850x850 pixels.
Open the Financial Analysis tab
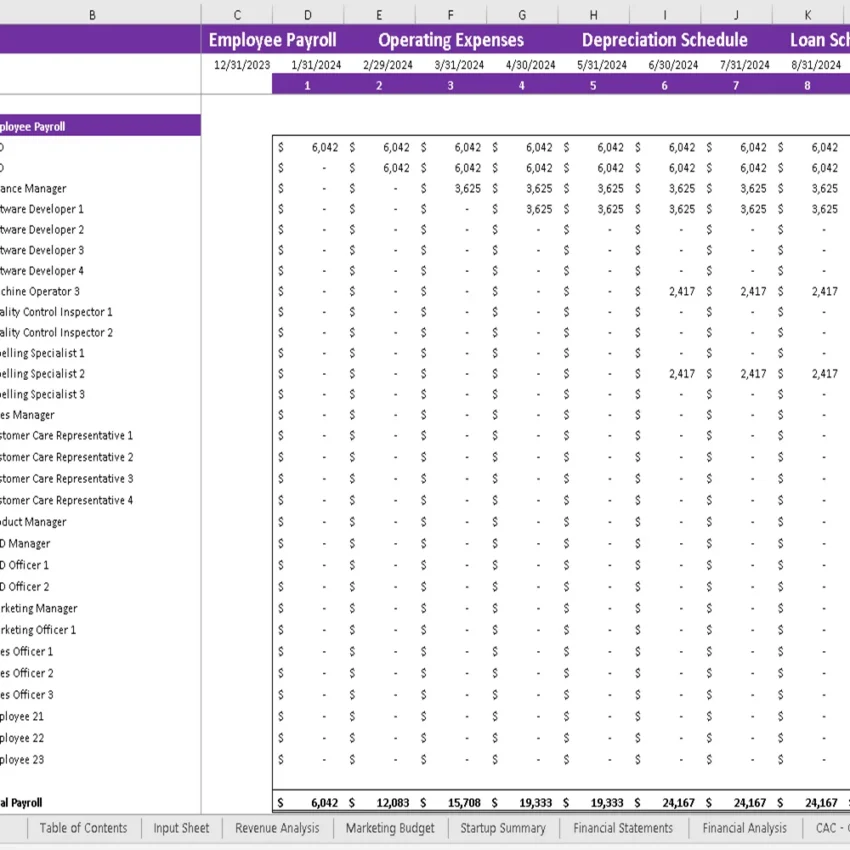744,828
